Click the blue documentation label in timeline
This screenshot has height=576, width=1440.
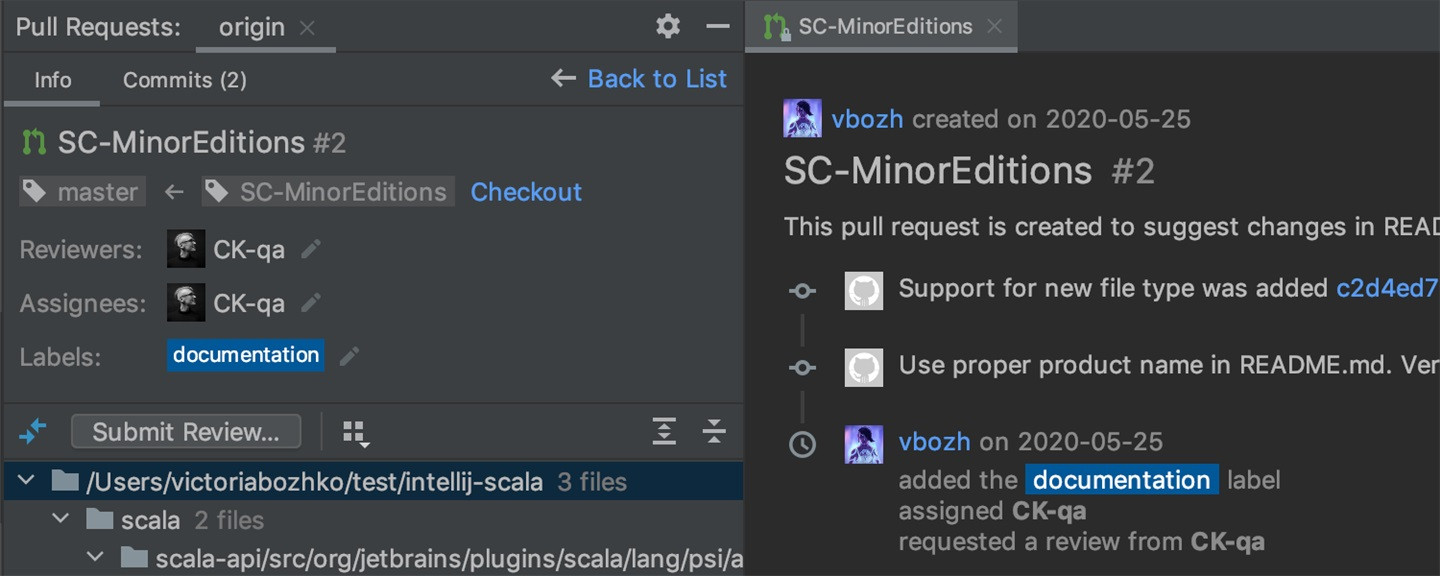1121,480
